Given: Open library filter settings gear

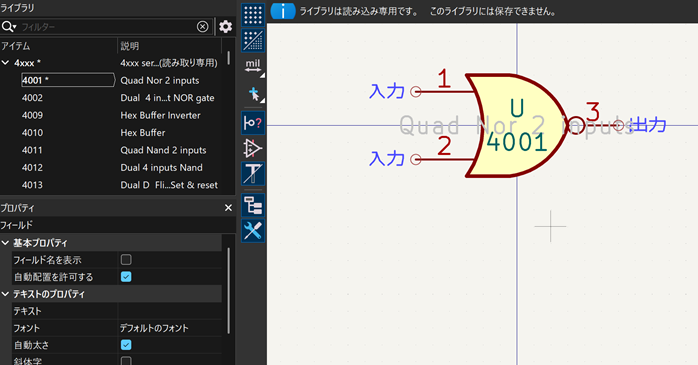Looking at the screenshot, I should point(225,27).
